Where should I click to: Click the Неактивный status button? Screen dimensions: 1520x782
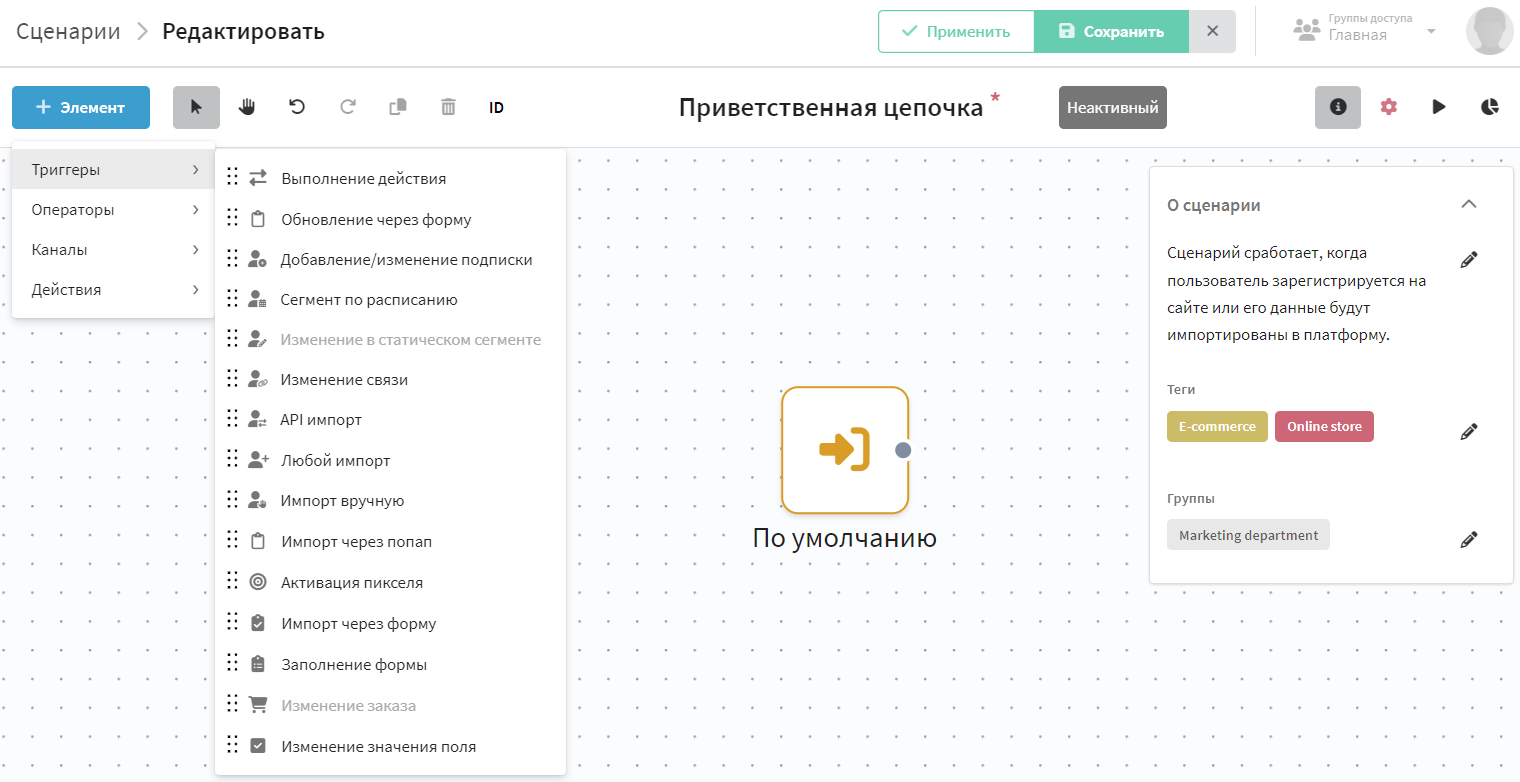[1113, 107]
